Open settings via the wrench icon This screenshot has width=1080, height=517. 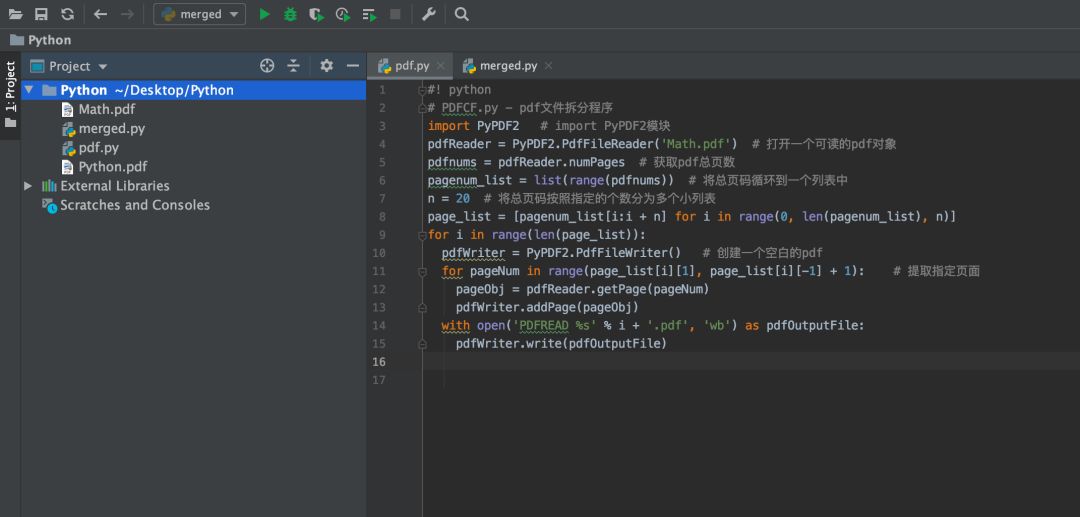pos(429,14)
